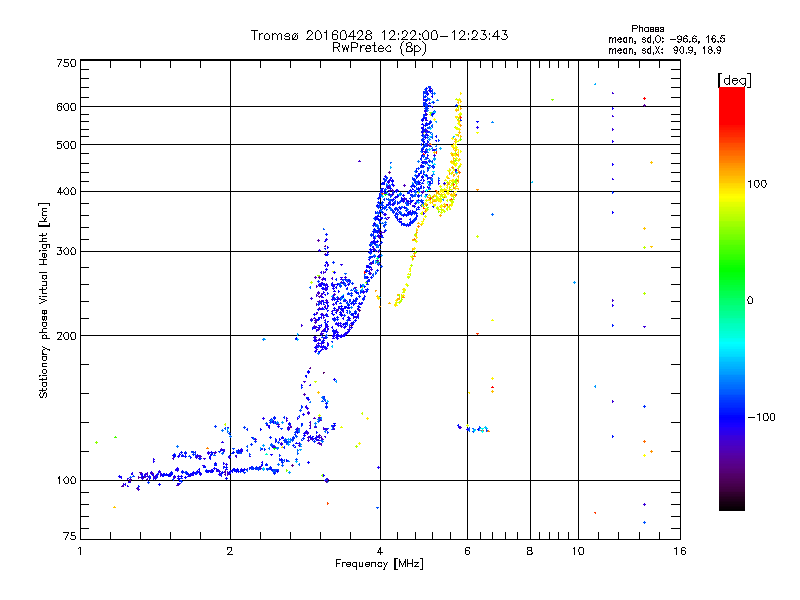Image resolution: width=800 pixels, height=600 pixels.
Task: Click the 'mean, sd,O: -96.6, 16.5' line
Action: 666,39
